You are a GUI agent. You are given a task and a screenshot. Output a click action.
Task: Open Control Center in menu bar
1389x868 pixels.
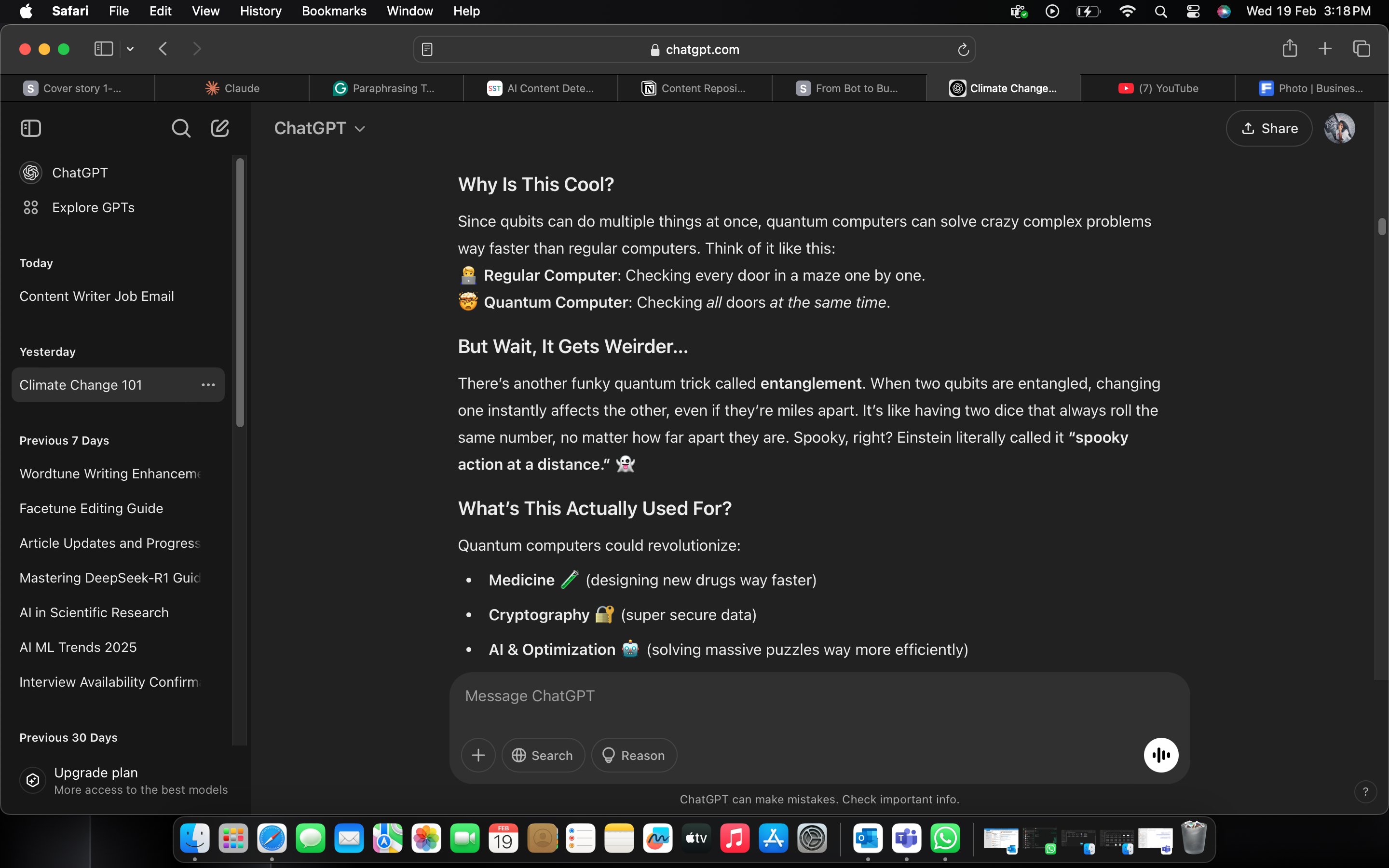point(1193,11)
